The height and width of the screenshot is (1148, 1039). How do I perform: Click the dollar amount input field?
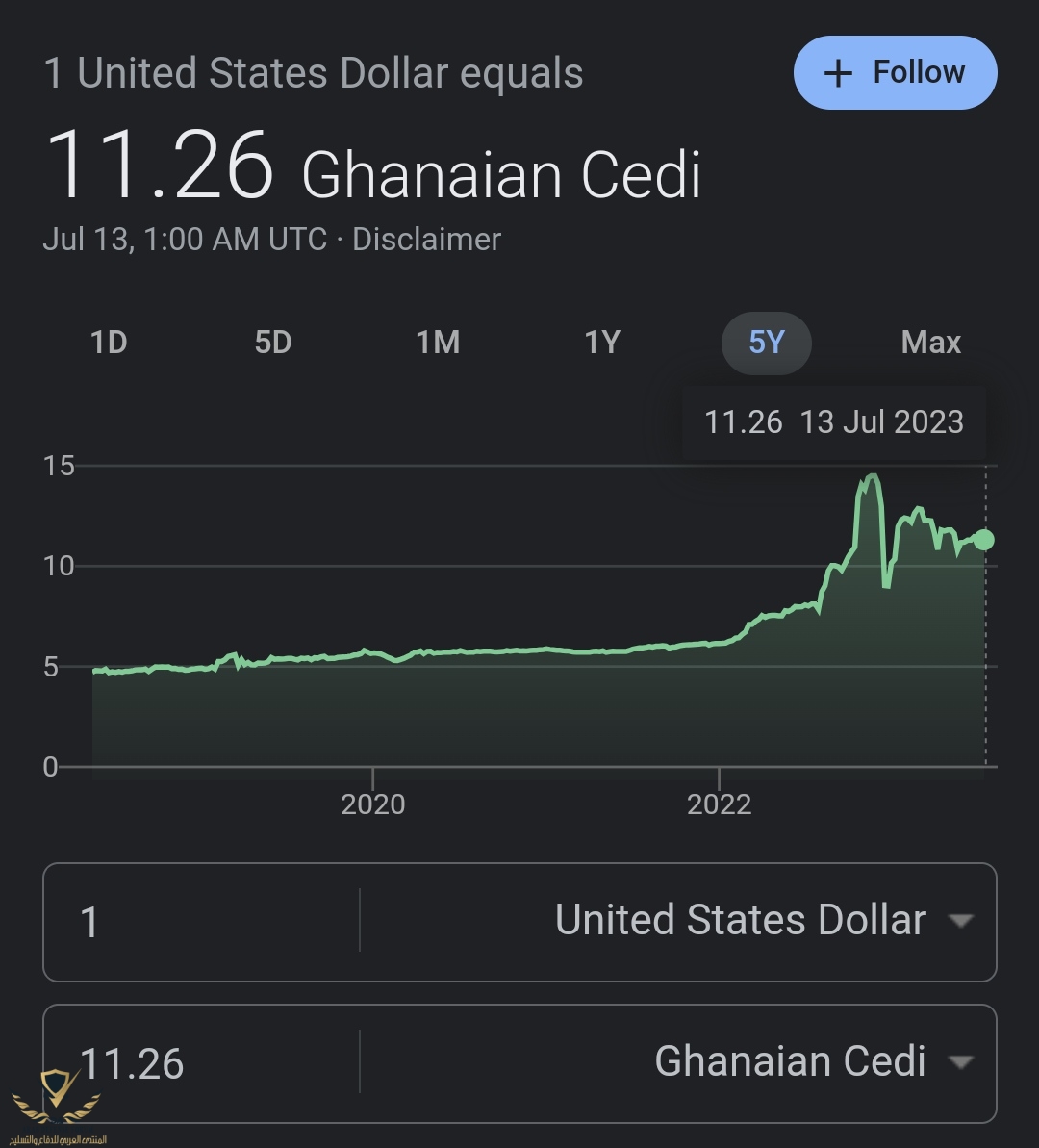point(202,922)
